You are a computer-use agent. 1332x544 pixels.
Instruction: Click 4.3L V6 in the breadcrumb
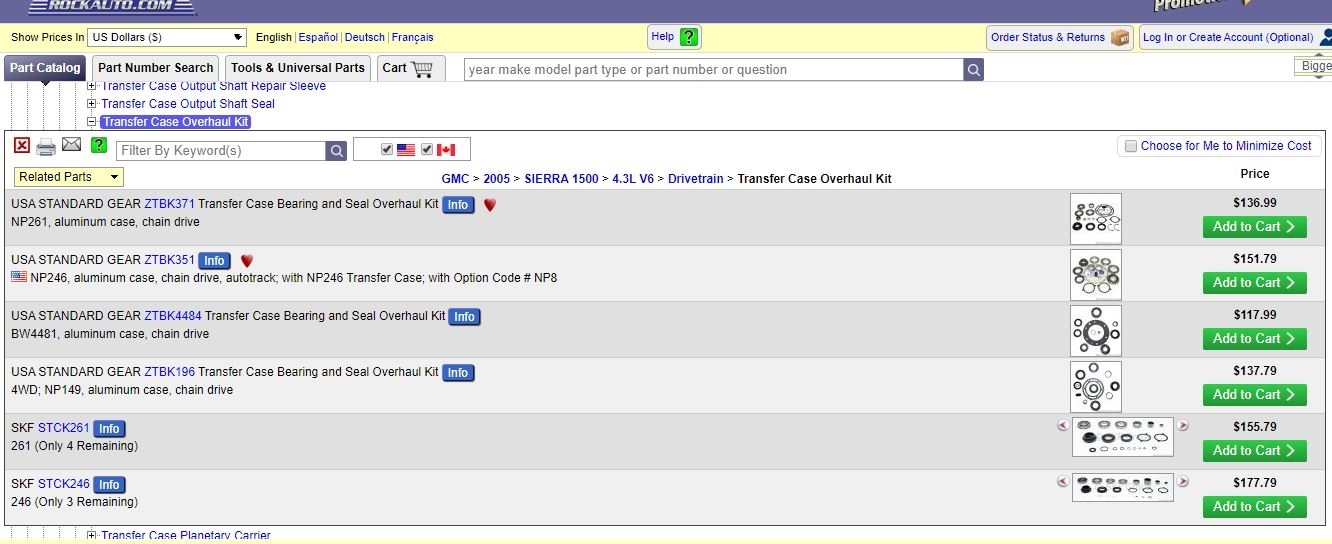(x=633, y=179)
